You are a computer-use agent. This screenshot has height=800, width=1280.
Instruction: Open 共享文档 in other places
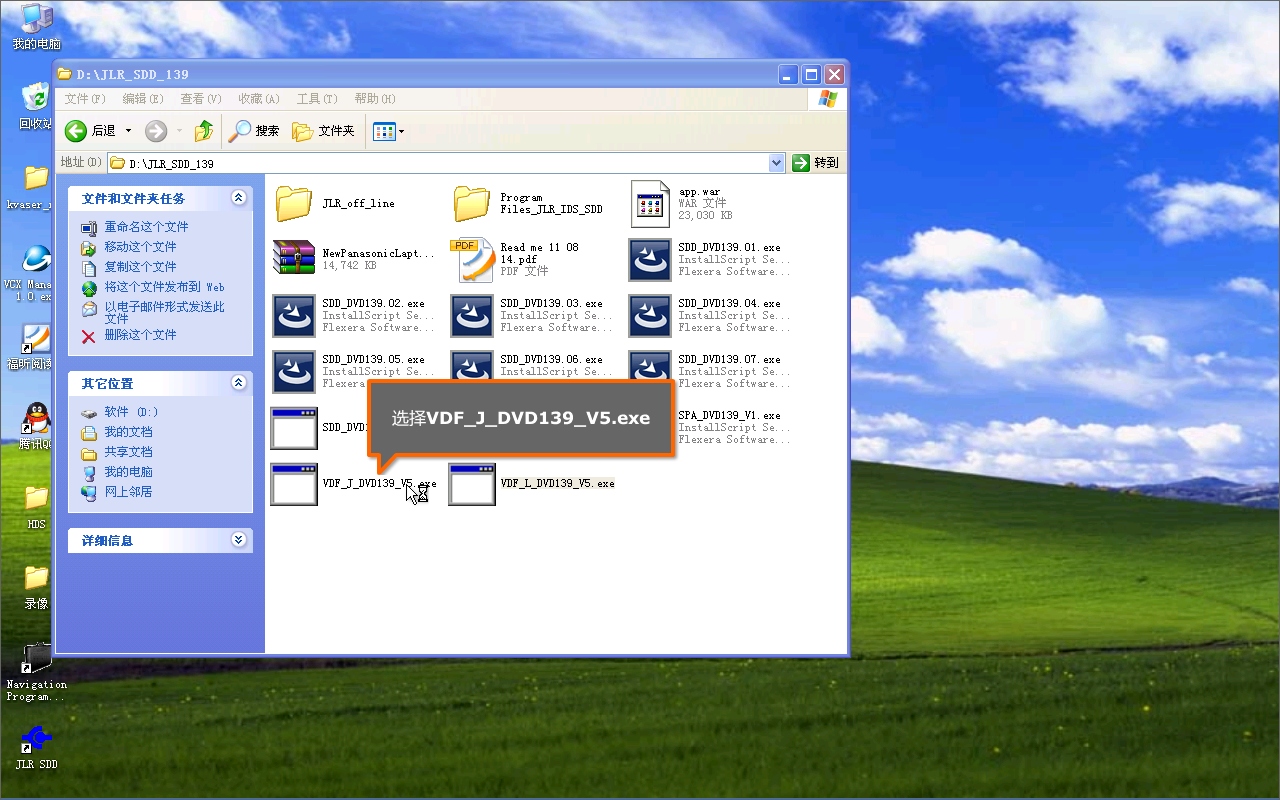128,452
